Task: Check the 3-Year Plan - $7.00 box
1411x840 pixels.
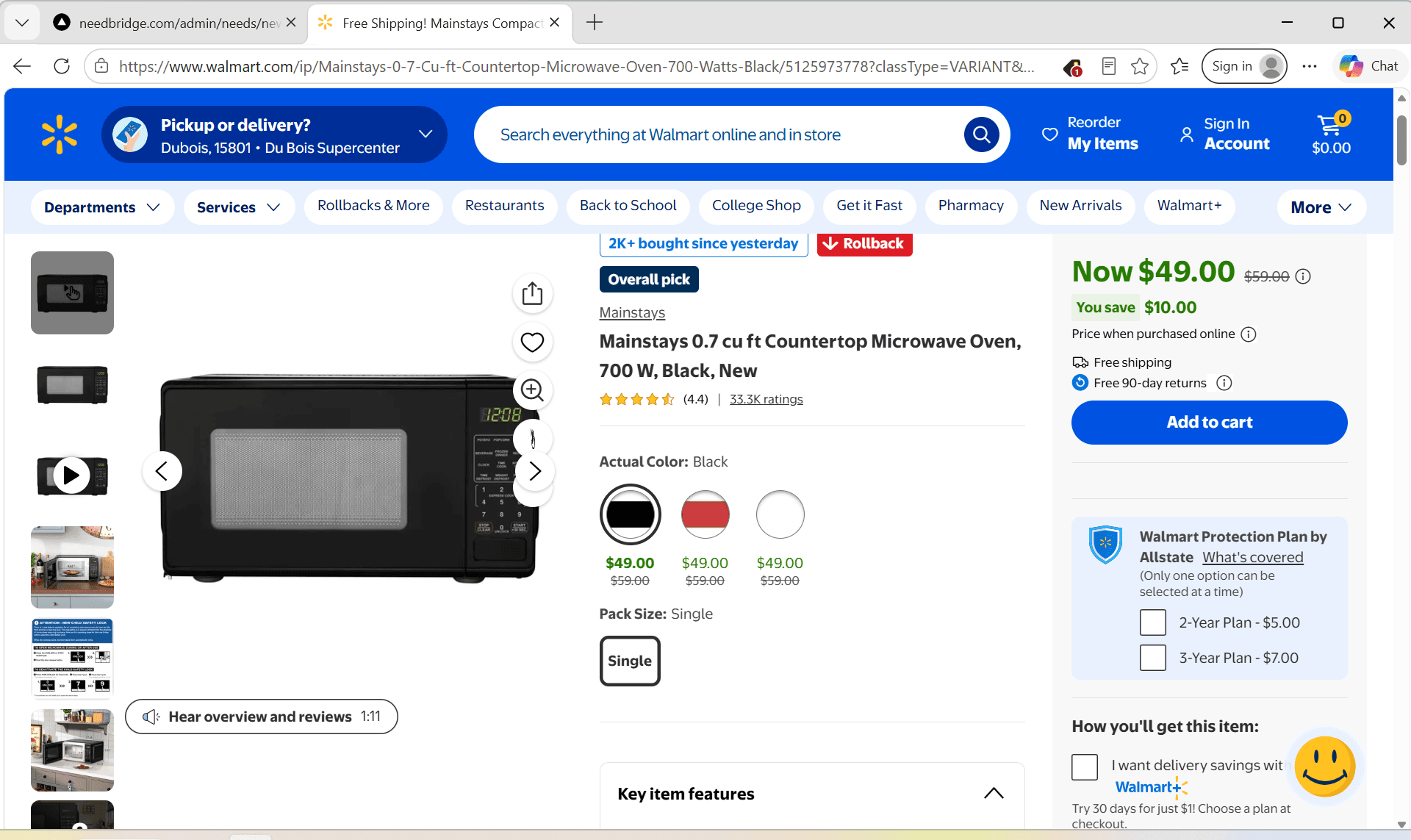Action: 1152,658
